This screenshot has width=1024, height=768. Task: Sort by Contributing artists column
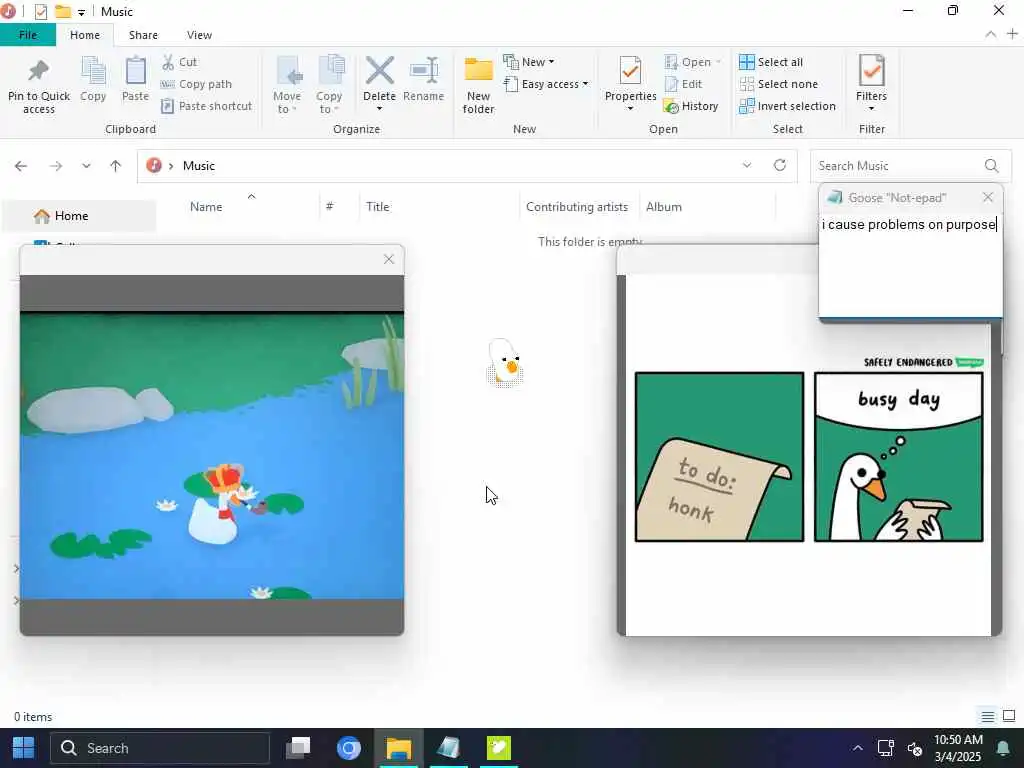pyautogui.click(x=579, y=206)
